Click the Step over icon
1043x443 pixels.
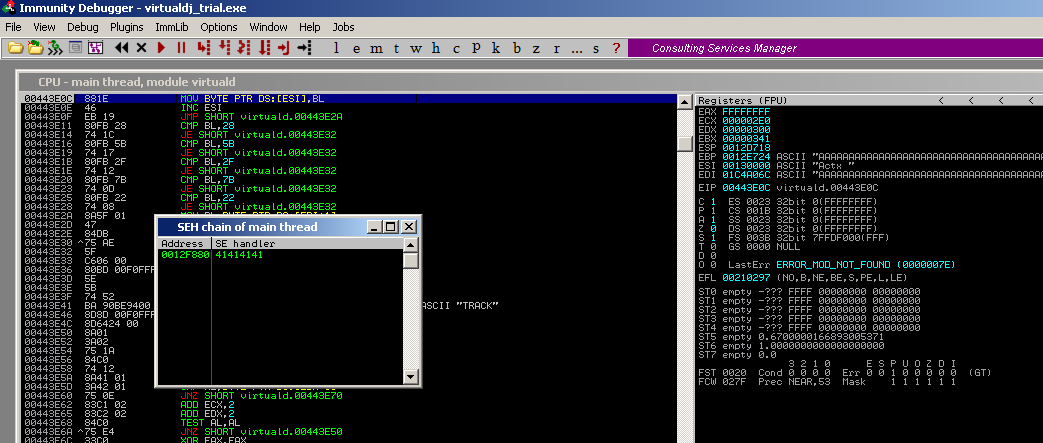224,47
